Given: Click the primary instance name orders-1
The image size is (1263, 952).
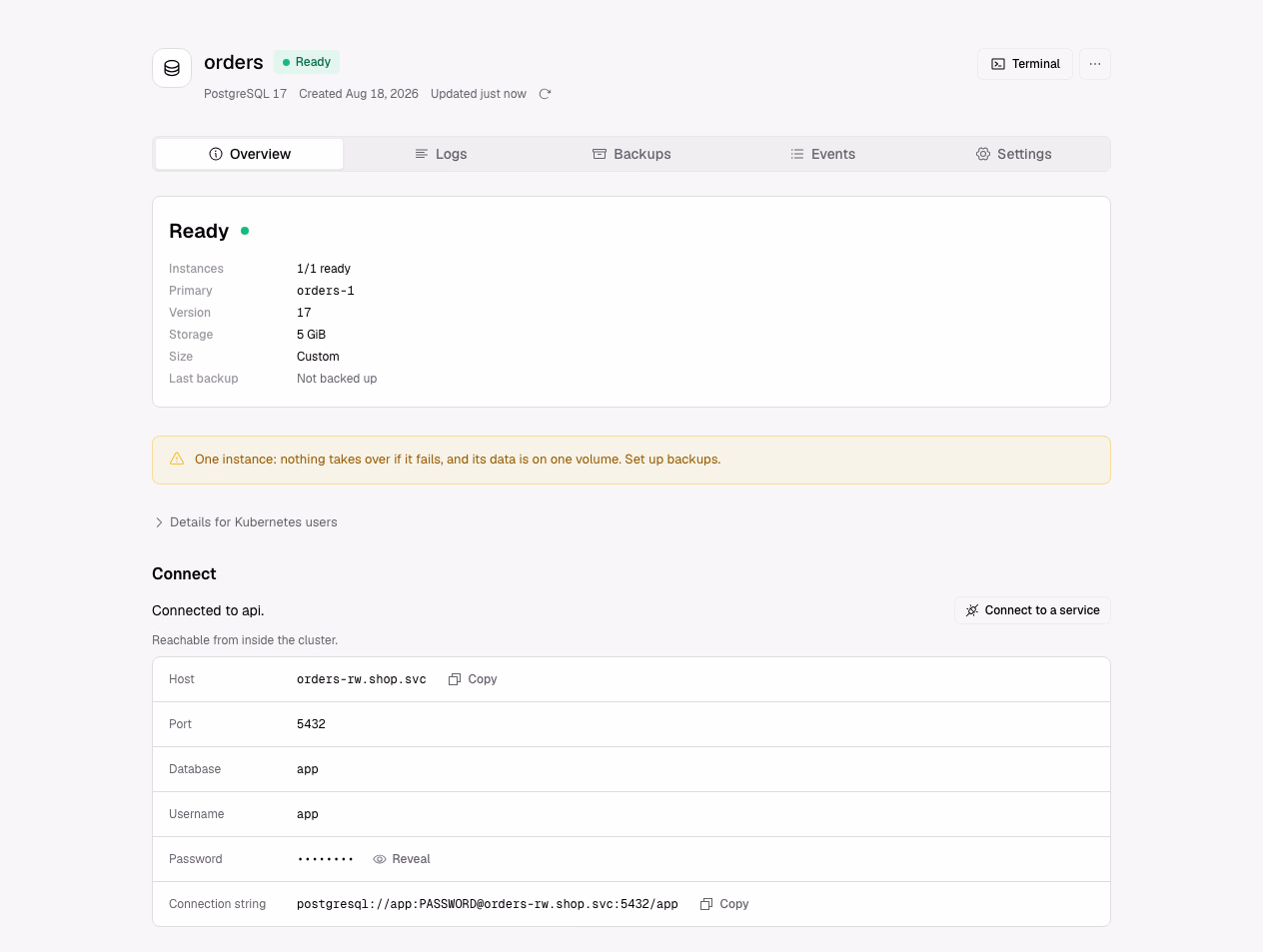Looking at the screenshot, I should pos(326,291).
